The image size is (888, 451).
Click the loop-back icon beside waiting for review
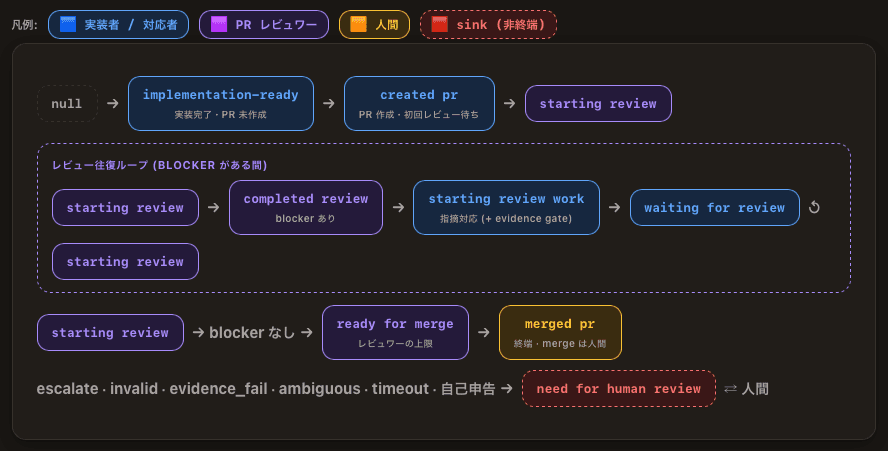pyautogui.click(x=814, y=207)
